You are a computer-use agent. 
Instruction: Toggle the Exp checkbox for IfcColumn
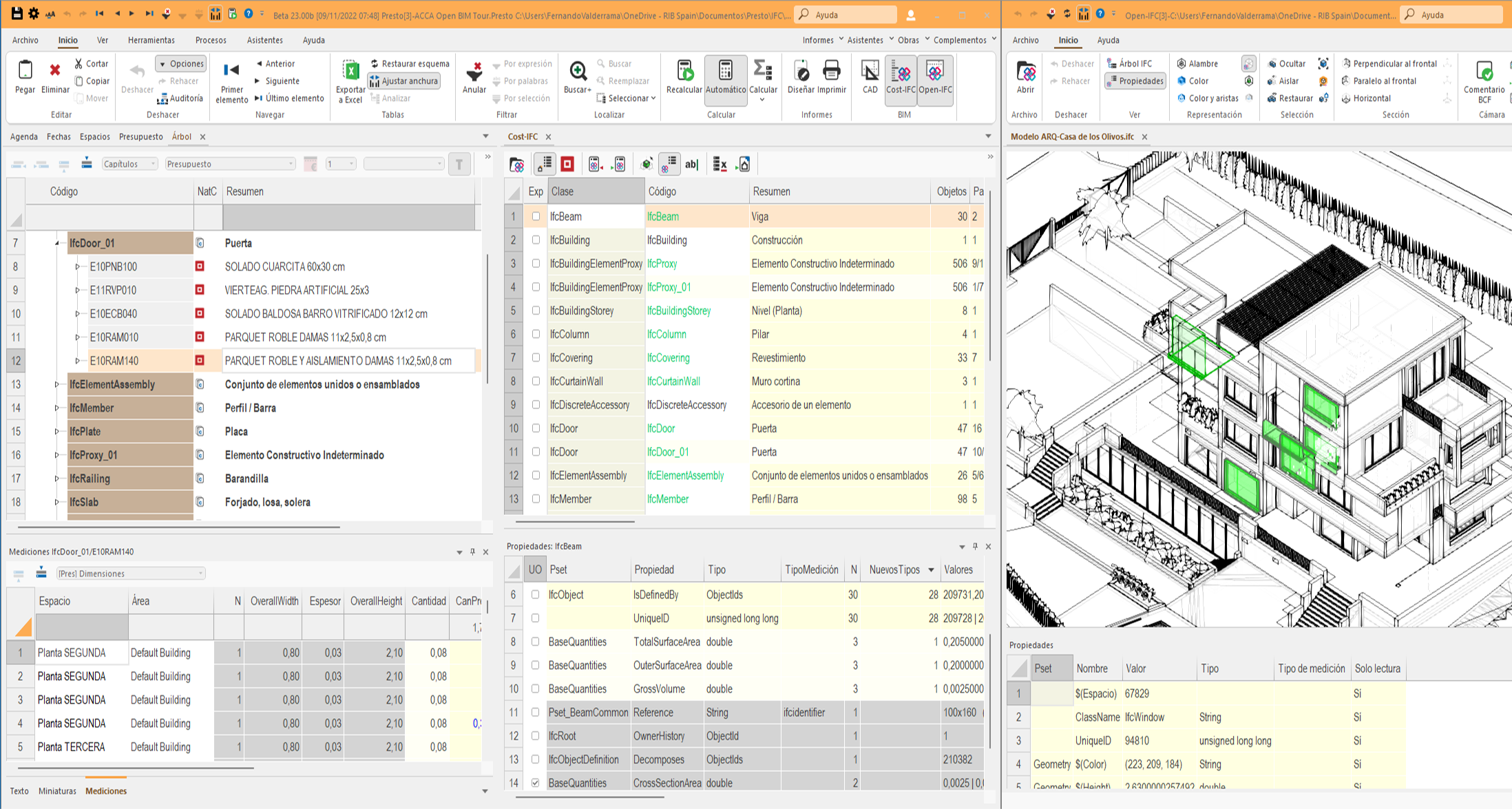(536, 334)
